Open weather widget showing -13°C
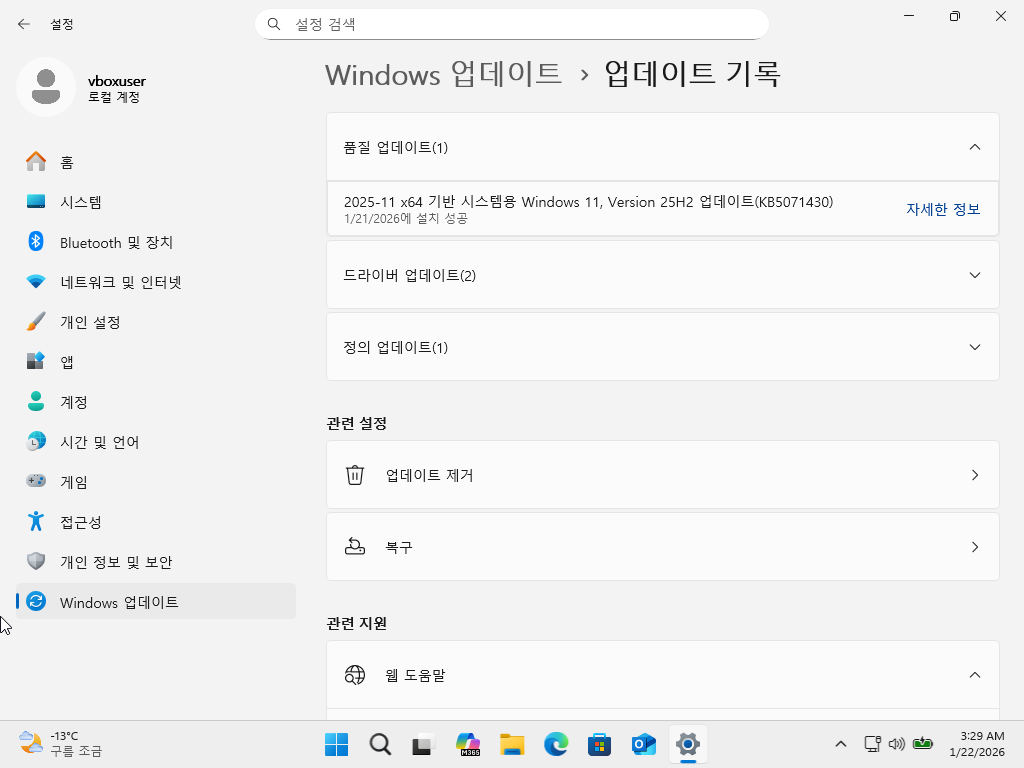 (61, 744)
